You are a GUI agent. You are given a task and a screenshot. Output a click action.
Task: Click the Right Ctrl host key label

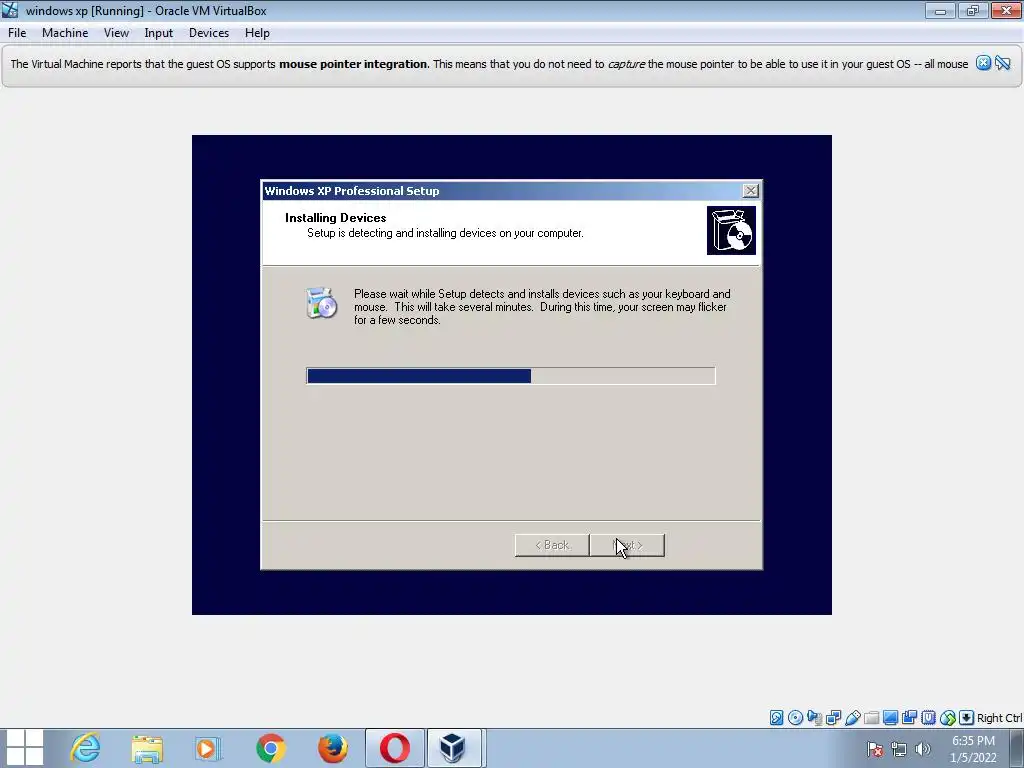[999, 718]
